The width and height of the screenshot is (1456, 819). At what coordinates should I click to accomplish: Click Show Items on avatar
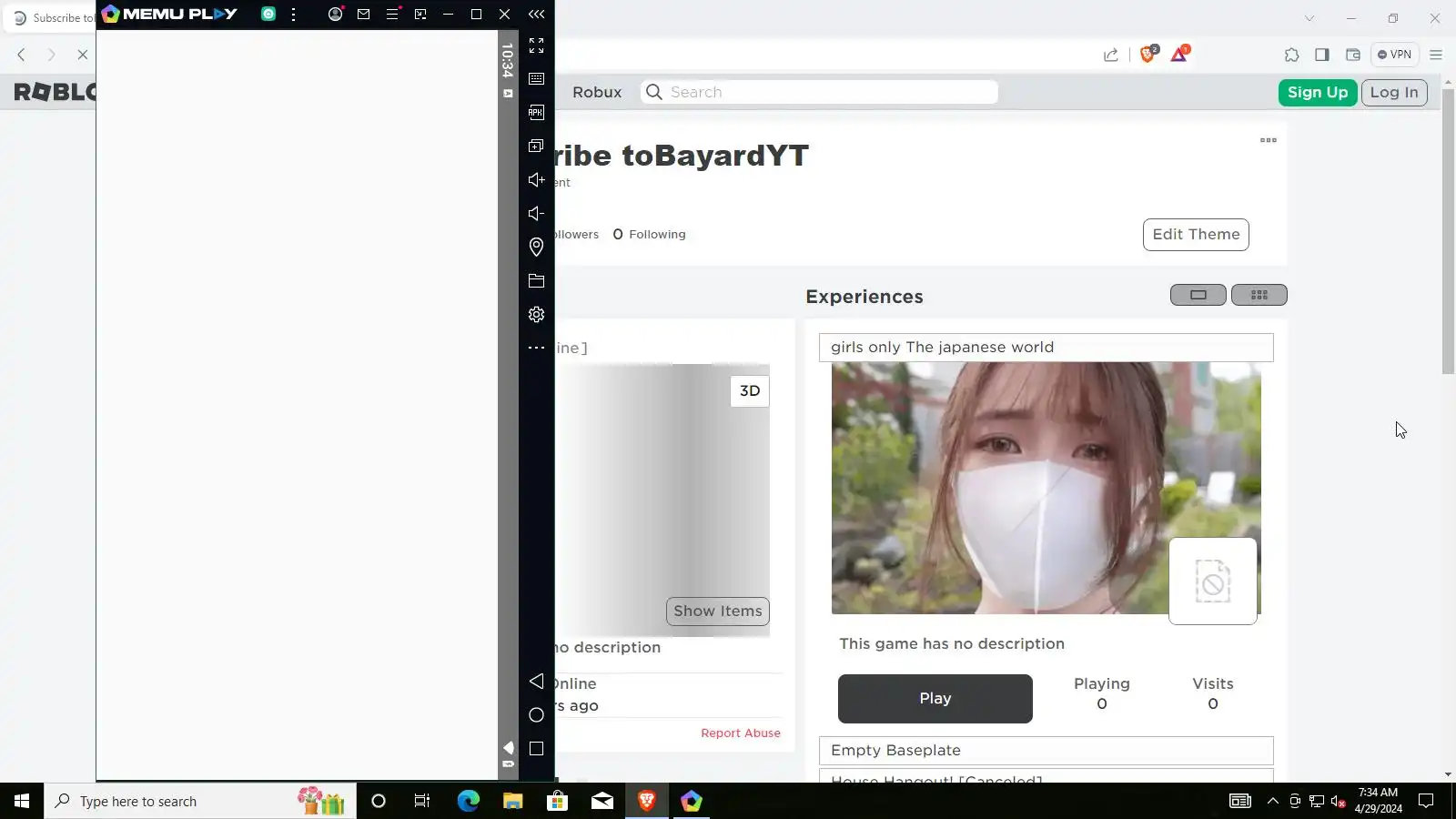click(x=718, y=612)
